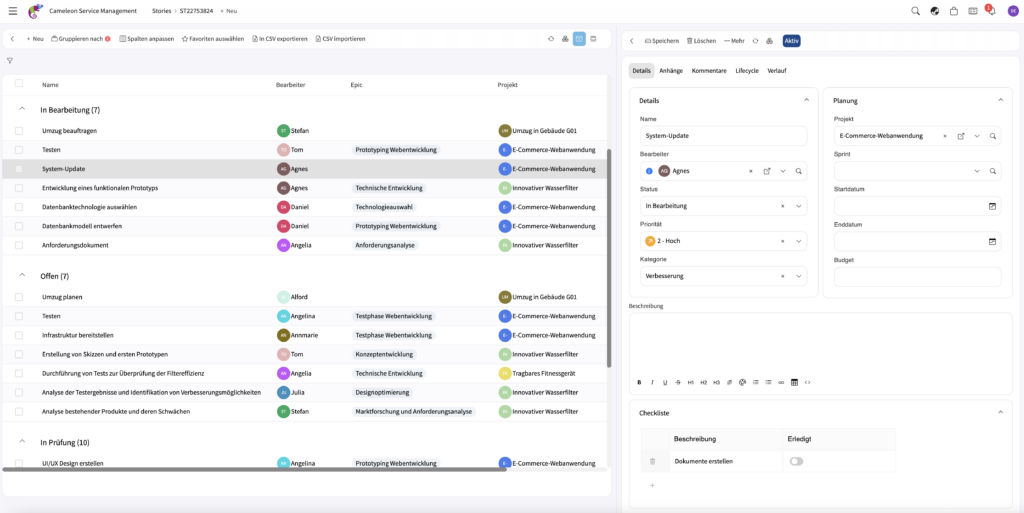This screenshot has width=1024, height=513.
Task: Expand the Kategorie dropdown list
Action: 799,276
